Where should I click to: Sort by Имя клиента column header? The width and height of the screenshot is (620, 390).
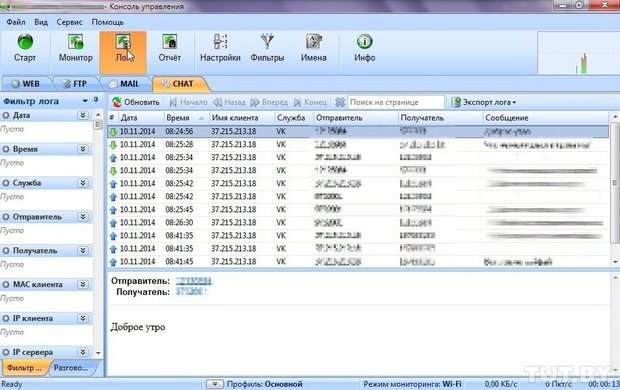242,118
